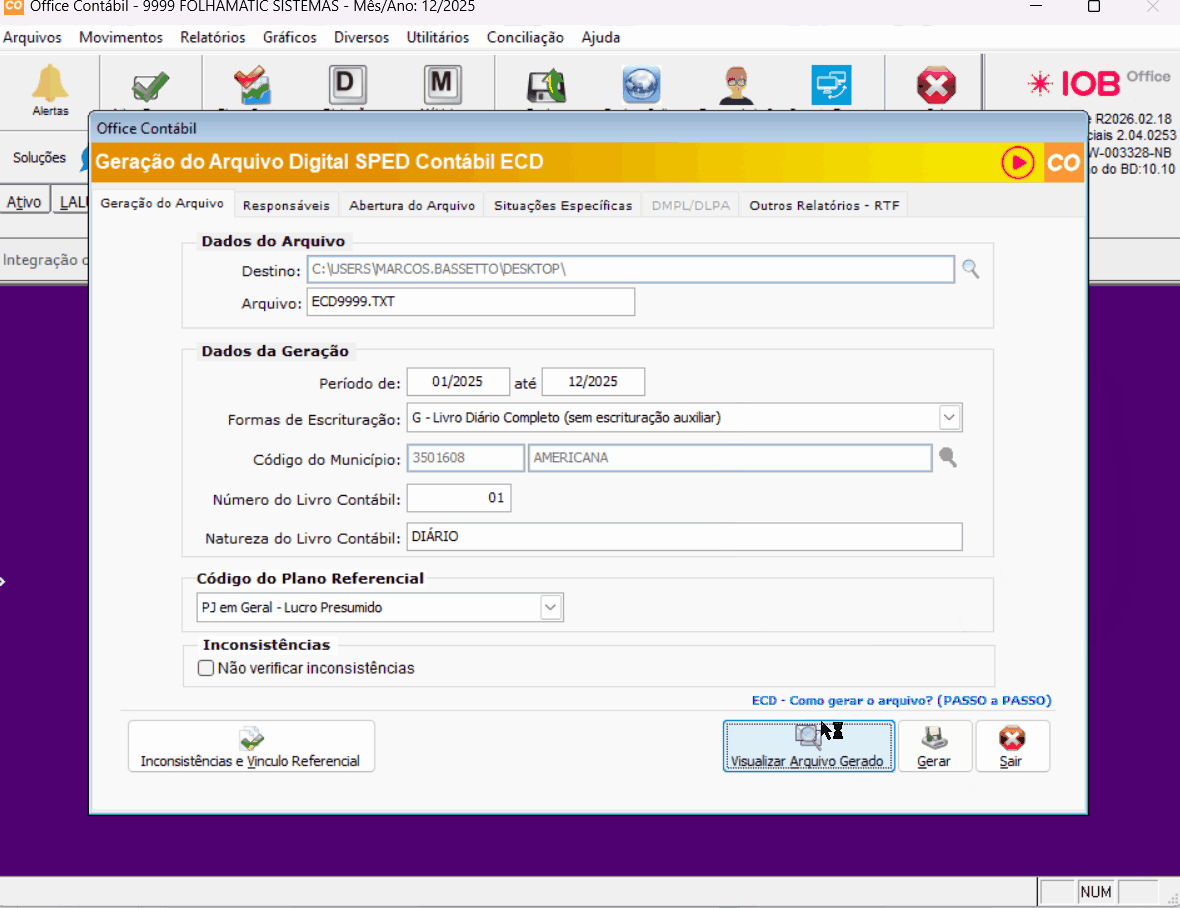Screen dimensions: 1180x908
Task: Click the Alertas bell icon
Action: click(50, 85)
